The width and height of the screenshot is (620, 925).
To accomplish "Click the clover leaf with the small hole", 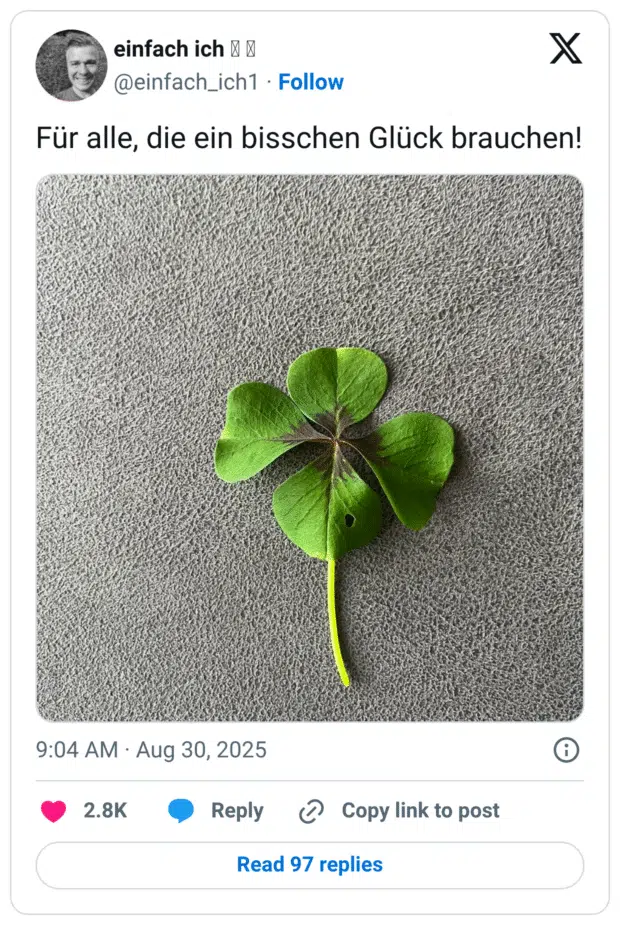I will pos(327,509).
